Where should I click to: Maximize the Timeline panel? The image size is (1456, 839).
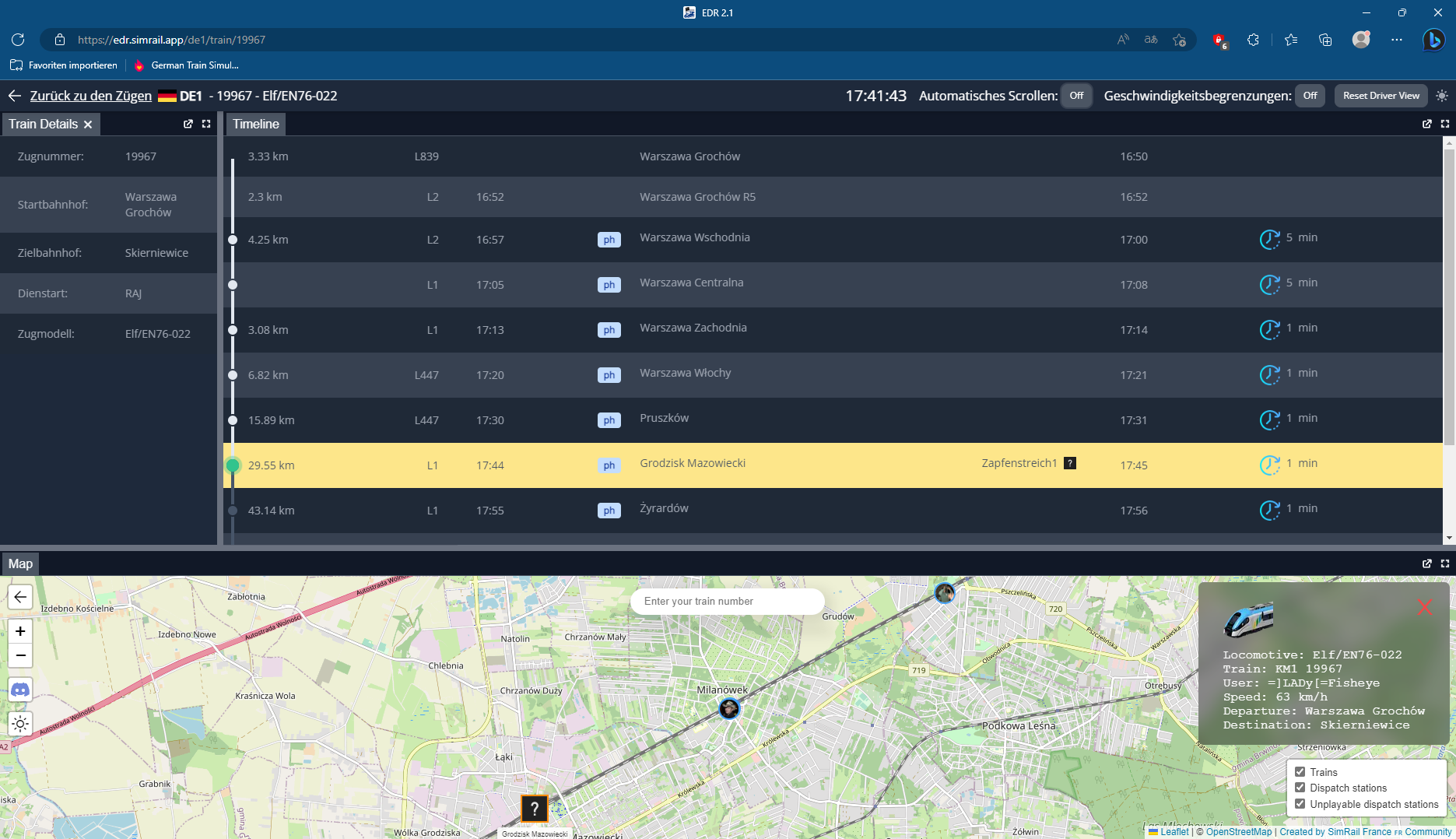[1445, 124]
